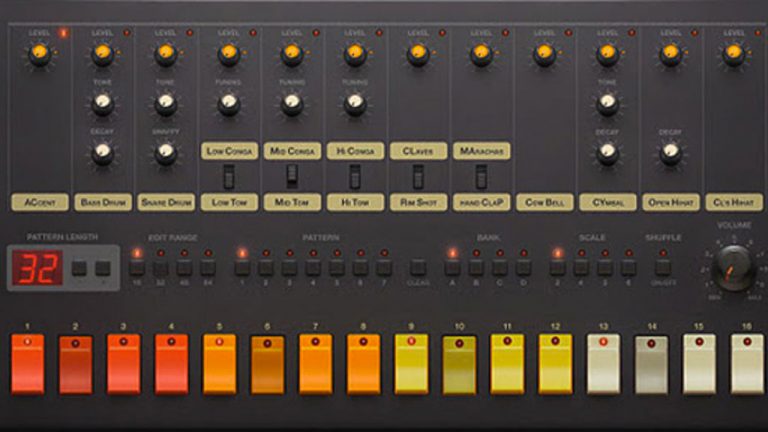Toggle Shuffle on/off button

tap(663, 268)
